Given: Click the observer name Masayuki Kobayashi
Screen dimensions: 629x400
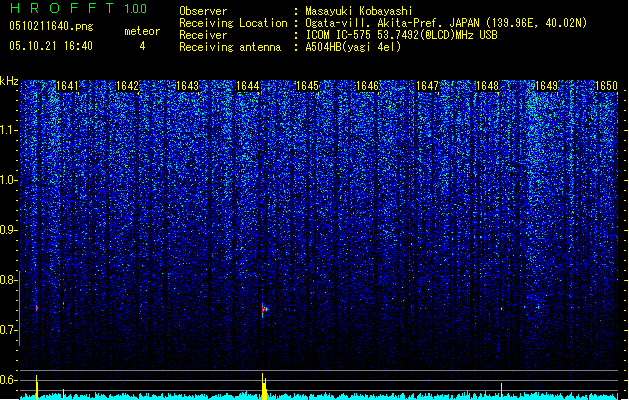Looking at the screenshot, I should [x=359, y=11].
